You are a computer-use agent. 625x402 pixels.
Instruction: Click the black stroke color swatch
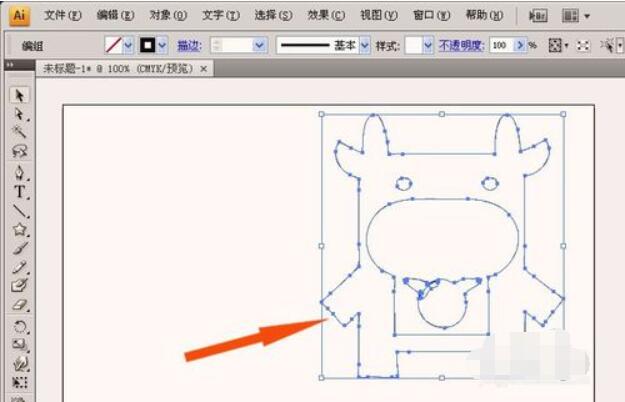click(147, 45)
